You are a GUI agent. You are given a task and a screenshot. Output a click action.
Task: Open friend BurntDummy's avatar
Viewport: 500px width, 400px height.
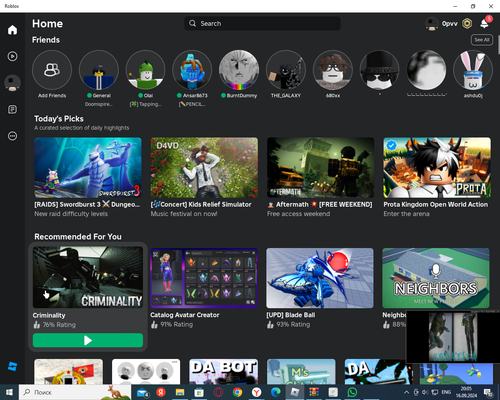(x=239, y=70)
